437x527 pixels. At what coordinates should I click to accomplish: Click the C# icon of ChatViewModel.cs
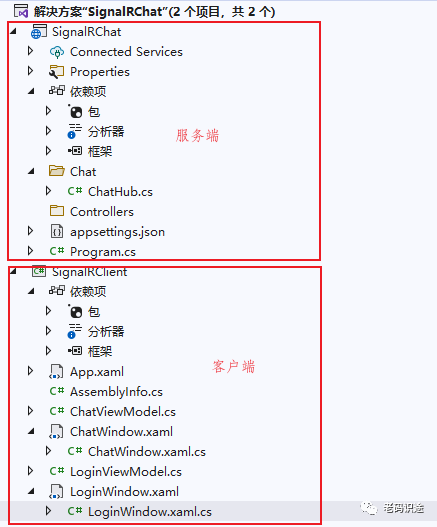[x=56, y=411]
